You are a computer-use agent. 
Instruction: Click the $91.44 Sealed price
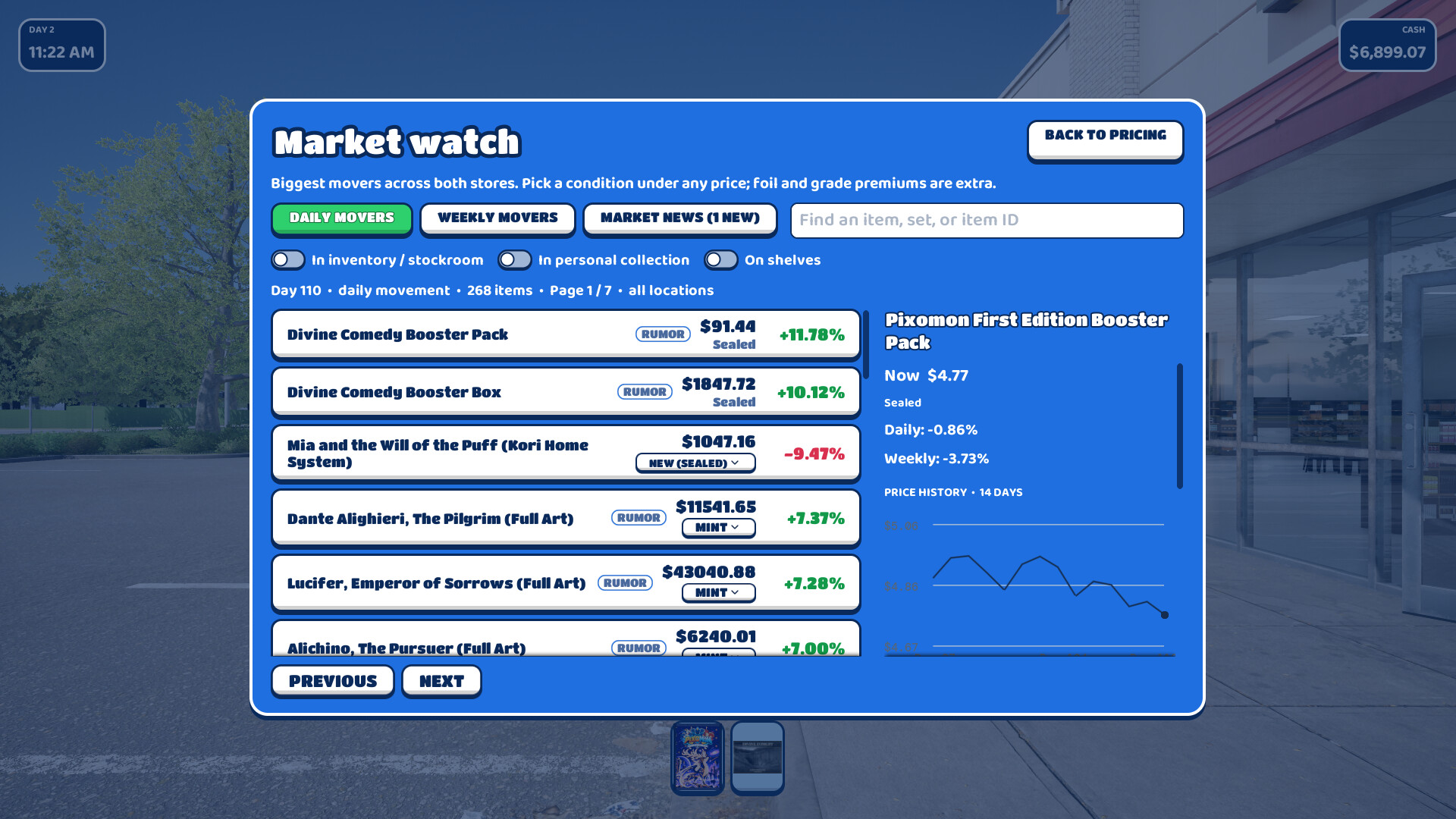pyautogui.click(x=727, y=334)
